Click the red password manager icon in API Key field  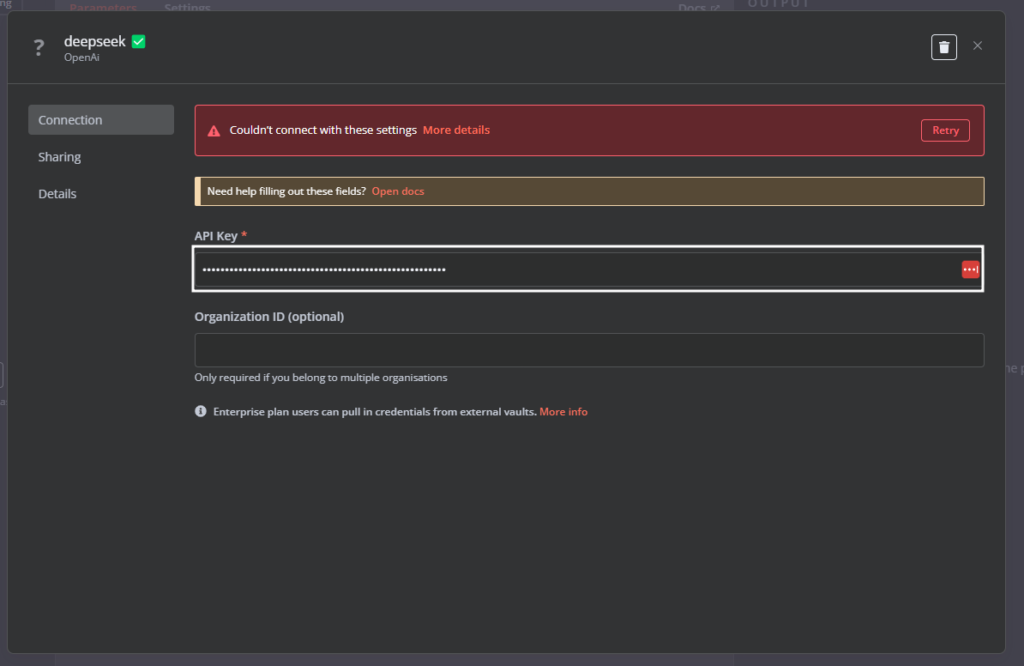pyautogui.click(x=970, y=269)
